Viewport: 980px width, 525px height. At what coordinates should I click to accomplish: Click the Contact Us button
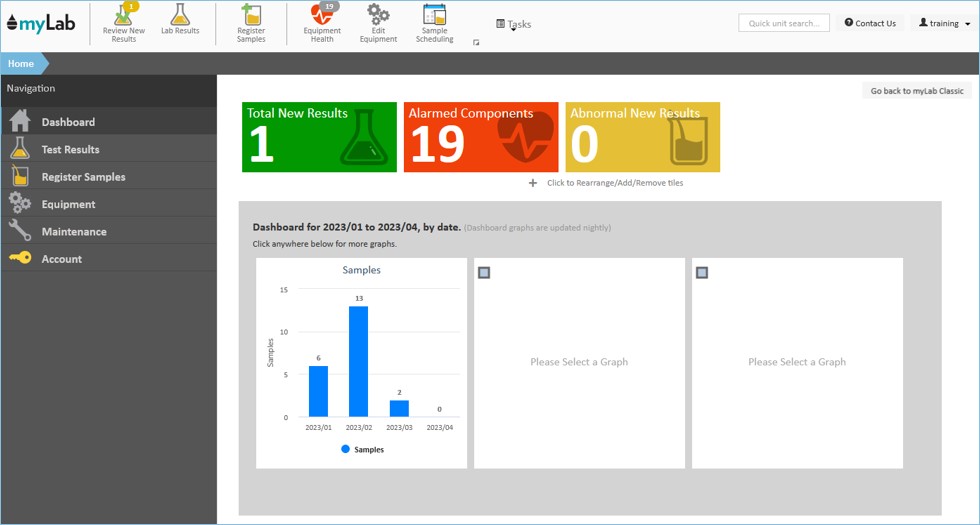pos(870,23)
